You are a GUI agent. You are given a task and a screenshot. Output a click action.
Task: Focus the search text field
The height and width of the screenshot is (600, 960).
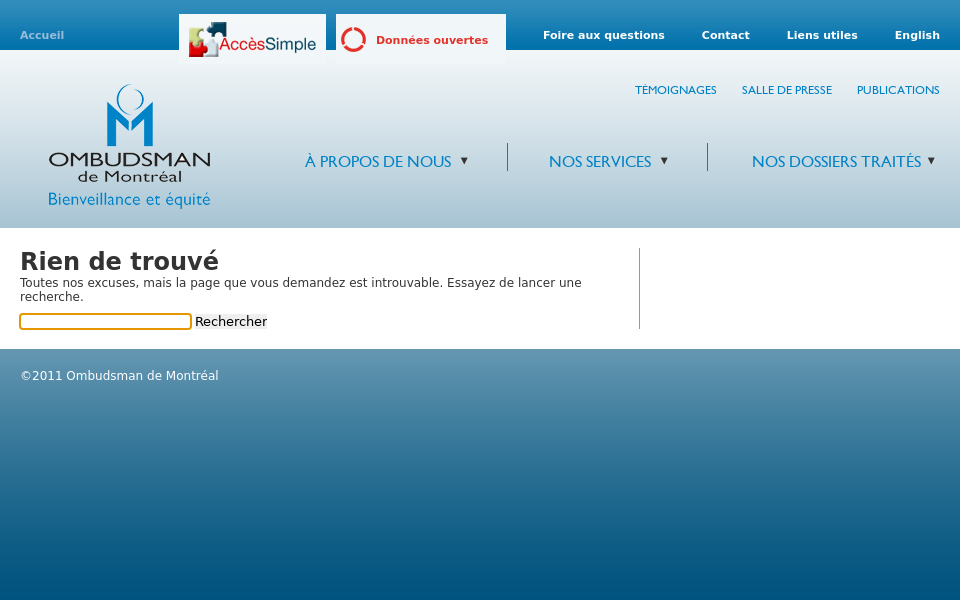[x=105, y=321]
